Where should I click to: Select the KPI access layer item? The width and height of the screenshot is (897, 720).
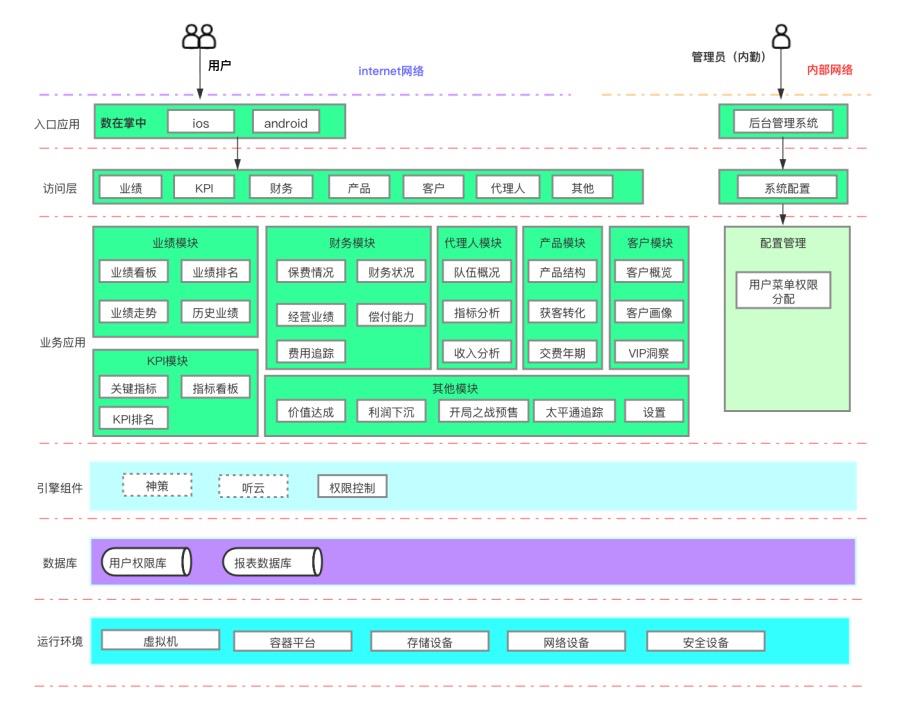(x=204, y=187)
